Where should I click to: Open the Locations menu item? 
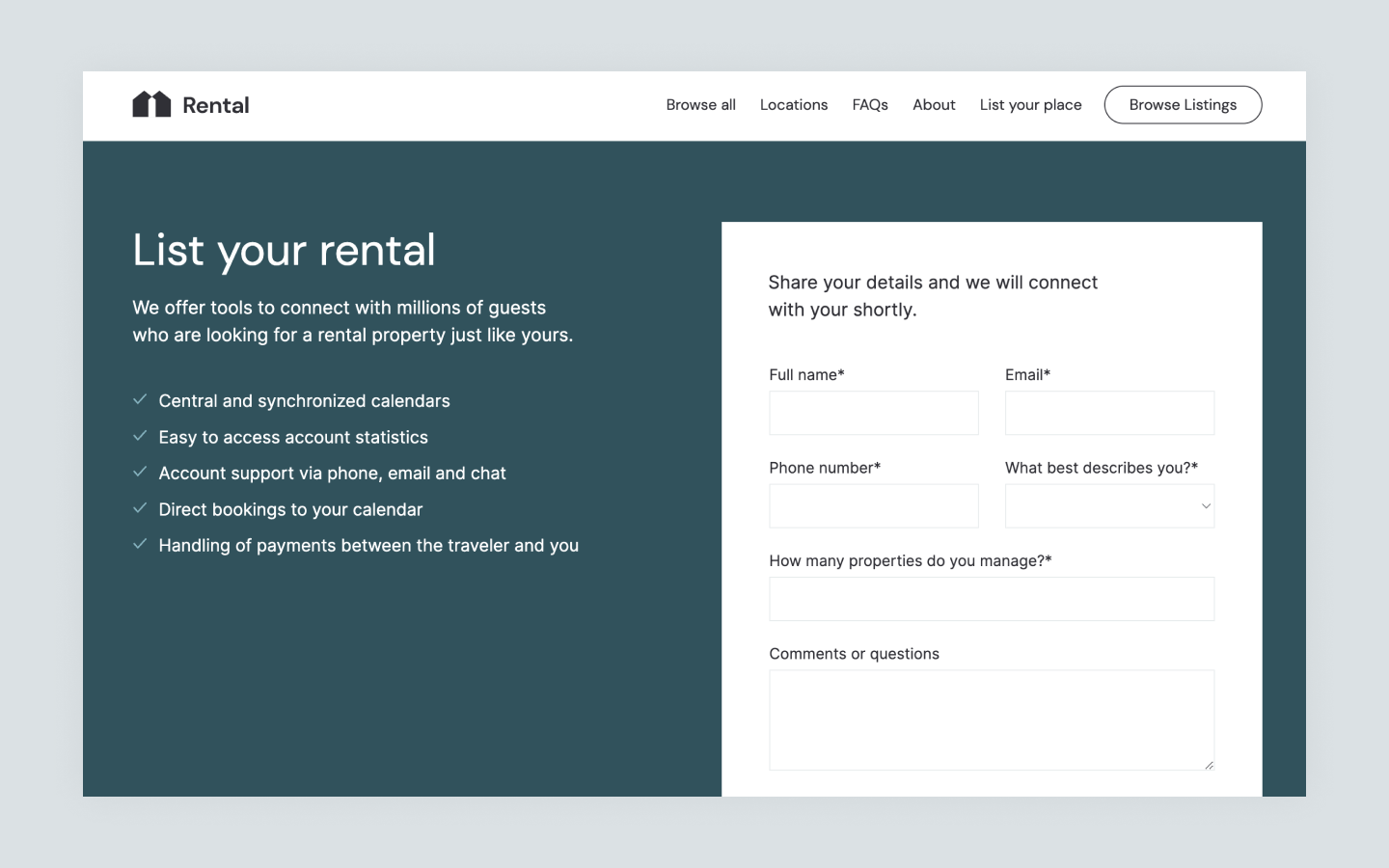(x=793, y=104)
